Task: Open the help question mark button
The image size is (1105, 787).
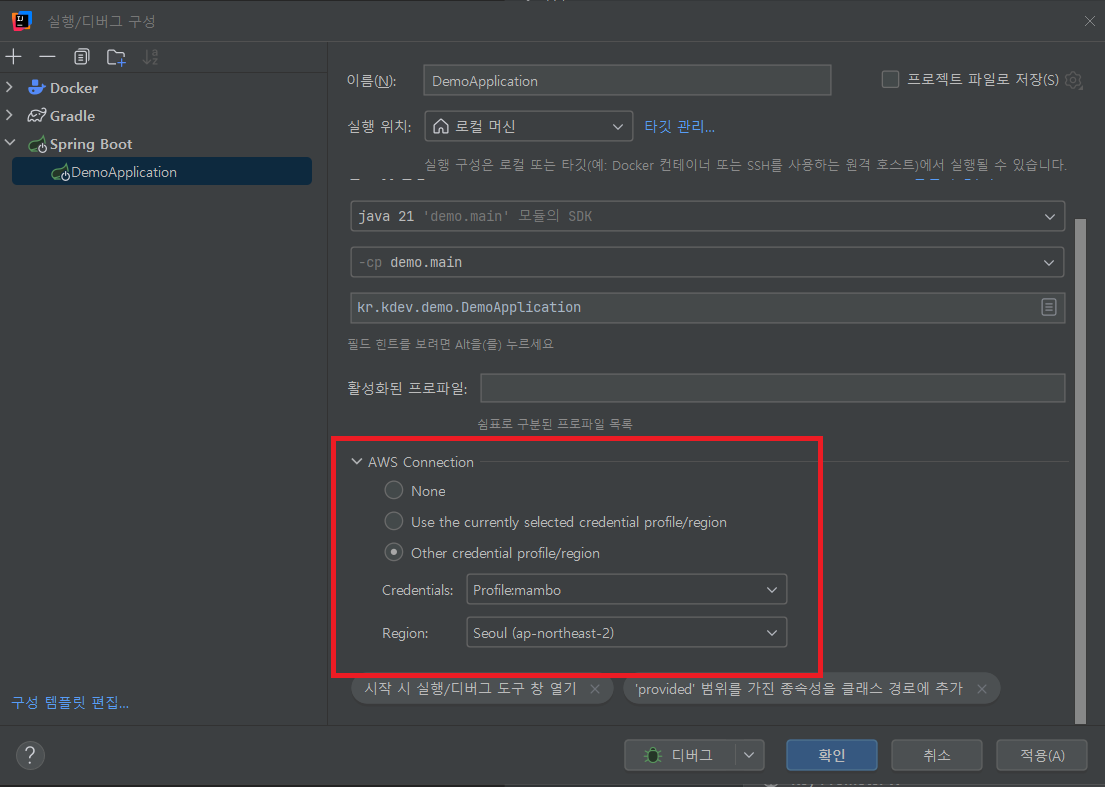Action: pos(30,755)
